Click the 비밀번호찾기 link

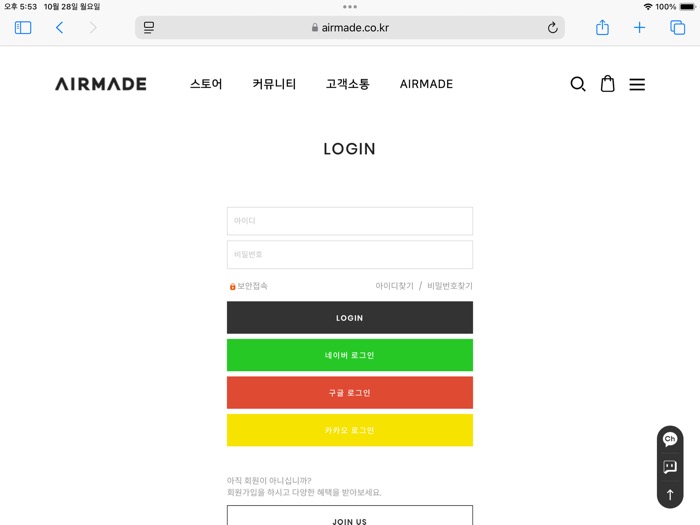(x=450, y=286)
